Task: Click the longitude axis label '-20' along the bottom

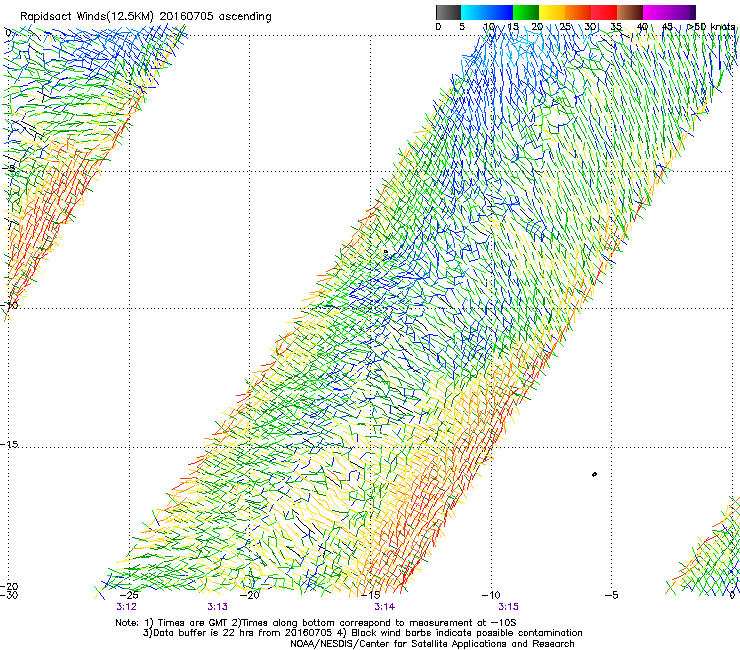Action: (250, 595)
